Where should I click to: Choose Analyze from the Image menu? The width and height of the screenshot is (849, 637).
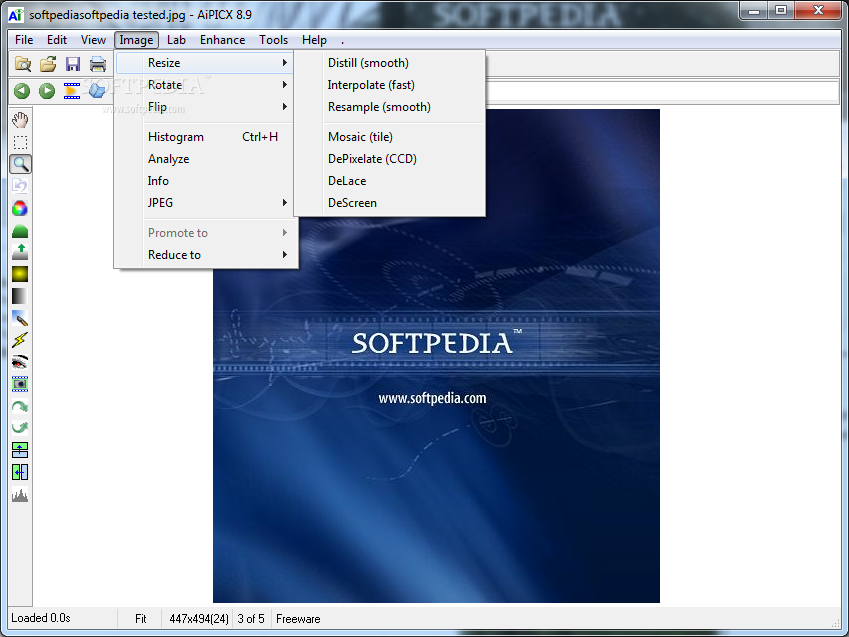click(206, 159)
